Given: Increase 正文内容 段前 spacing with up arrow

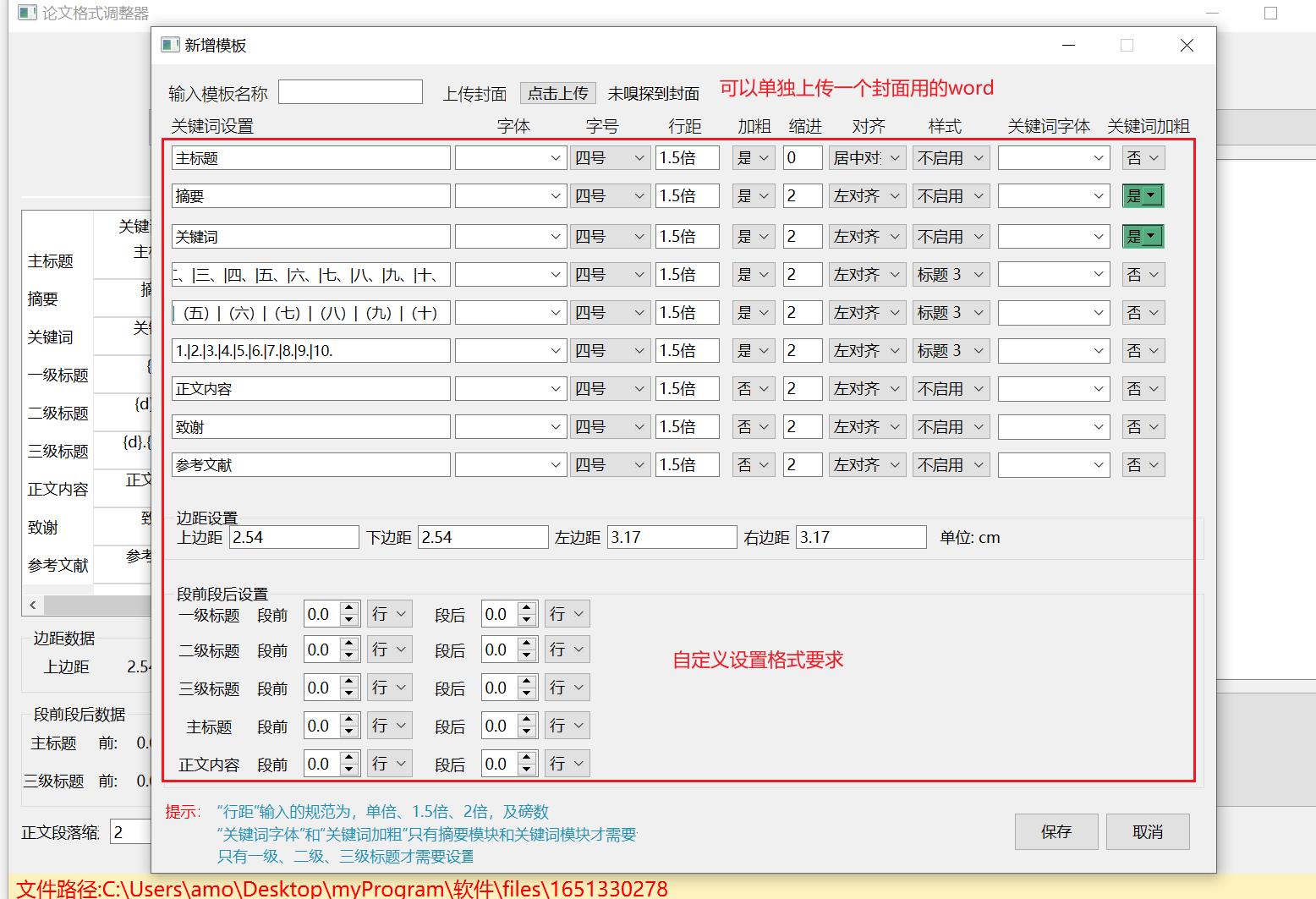Looking at the screenshot, I should [x=348, y=758].
